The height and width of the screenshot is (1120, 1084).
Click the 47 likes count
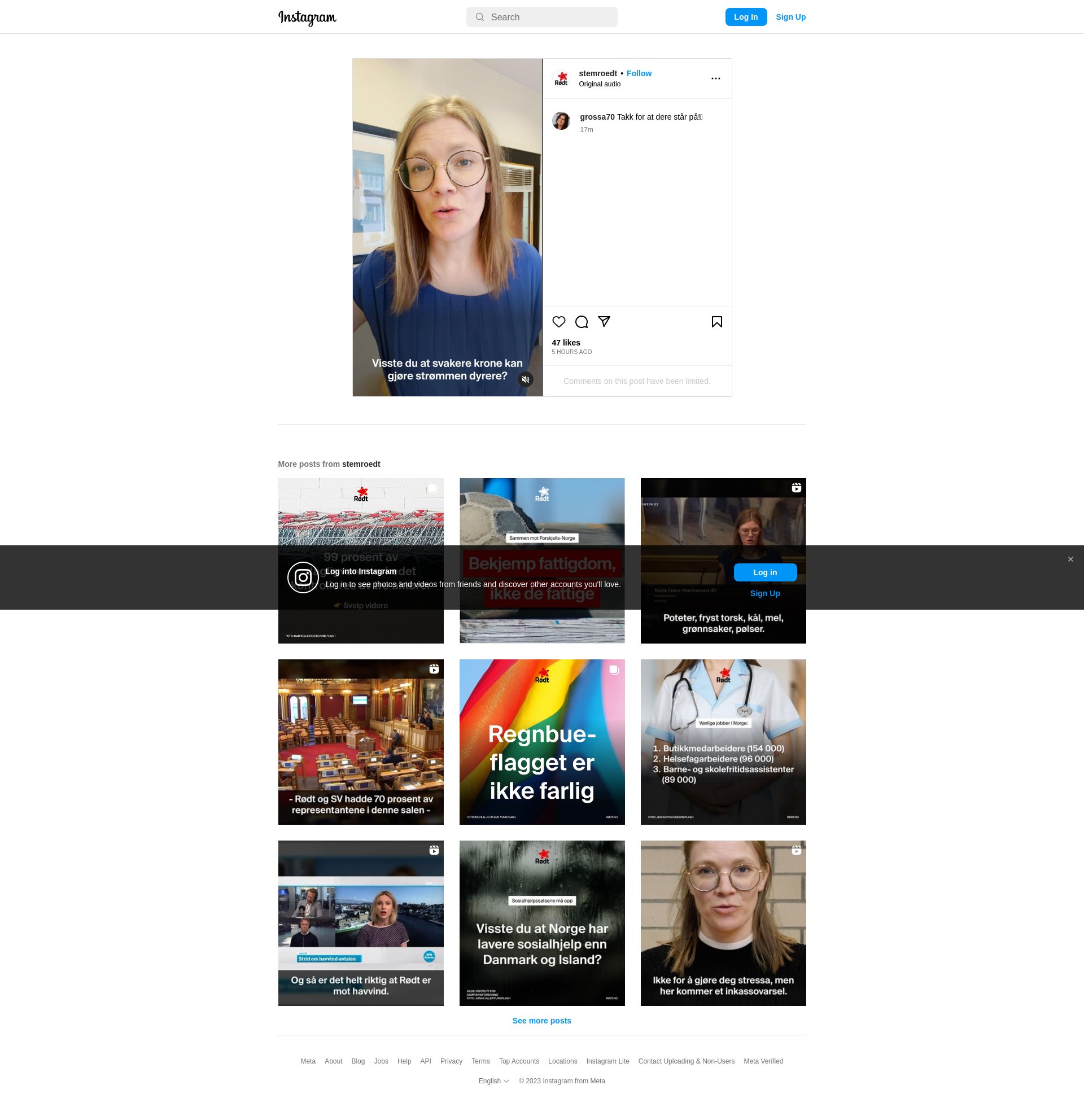click(566, 343)
